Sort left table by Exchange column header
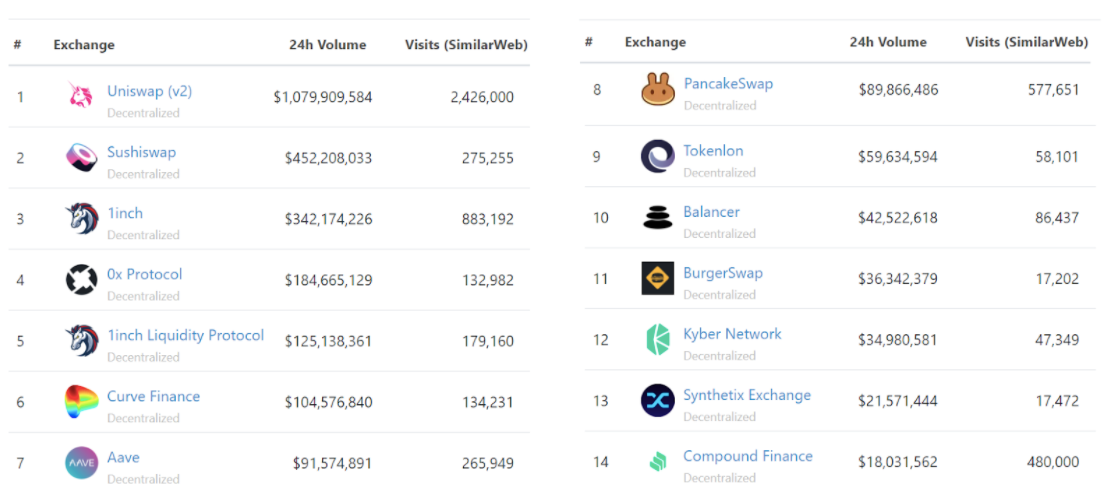 click(84, 45)
